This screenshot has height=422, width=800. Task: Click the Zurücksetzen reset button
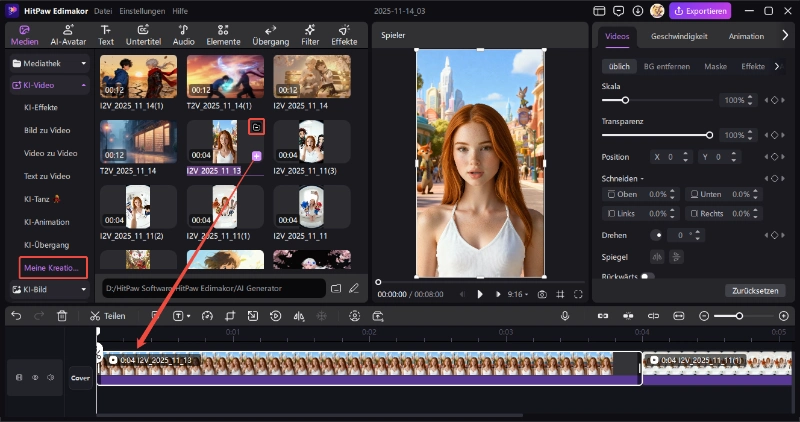(755, 290)
